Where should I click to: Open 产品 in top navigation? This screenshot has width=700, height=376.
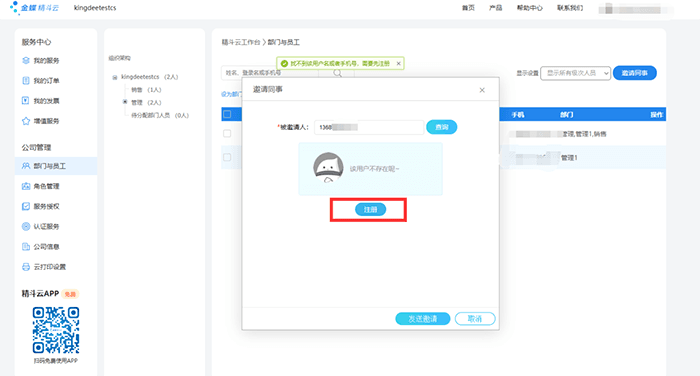pyautogui.click(x=496, y=8)
